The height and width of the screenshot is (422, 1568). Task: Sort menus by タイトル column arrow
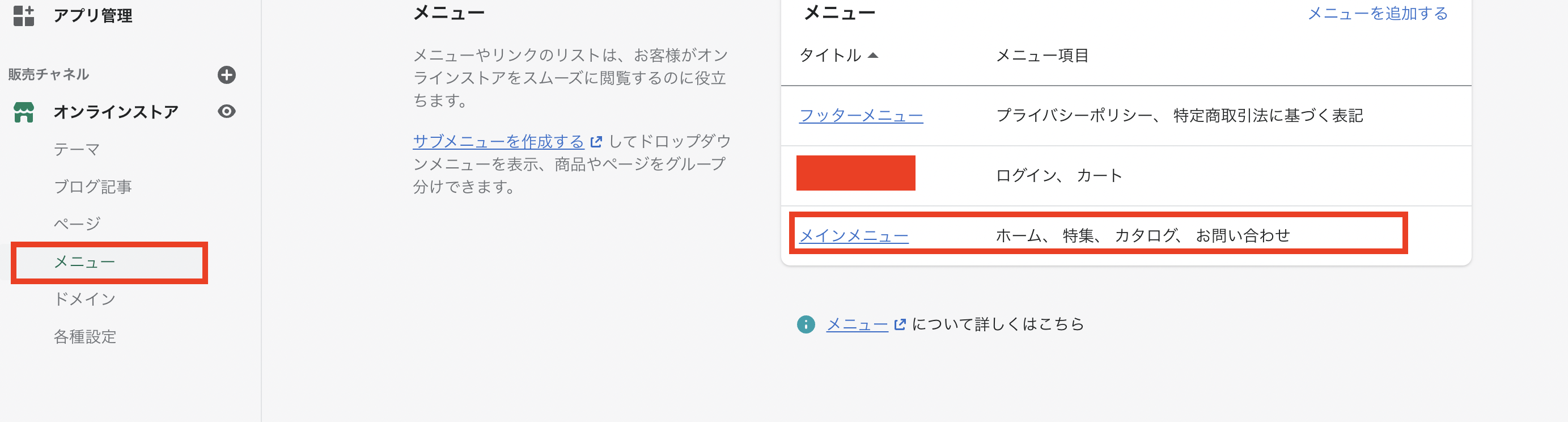tap(873, 56)
